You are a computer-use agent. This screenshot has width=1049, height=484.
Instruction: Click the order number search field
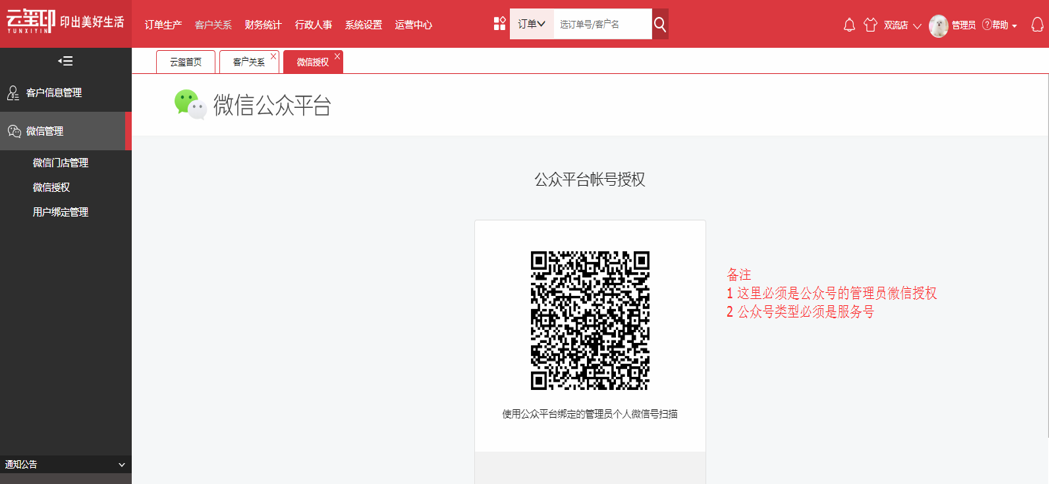tap(603, 24)
